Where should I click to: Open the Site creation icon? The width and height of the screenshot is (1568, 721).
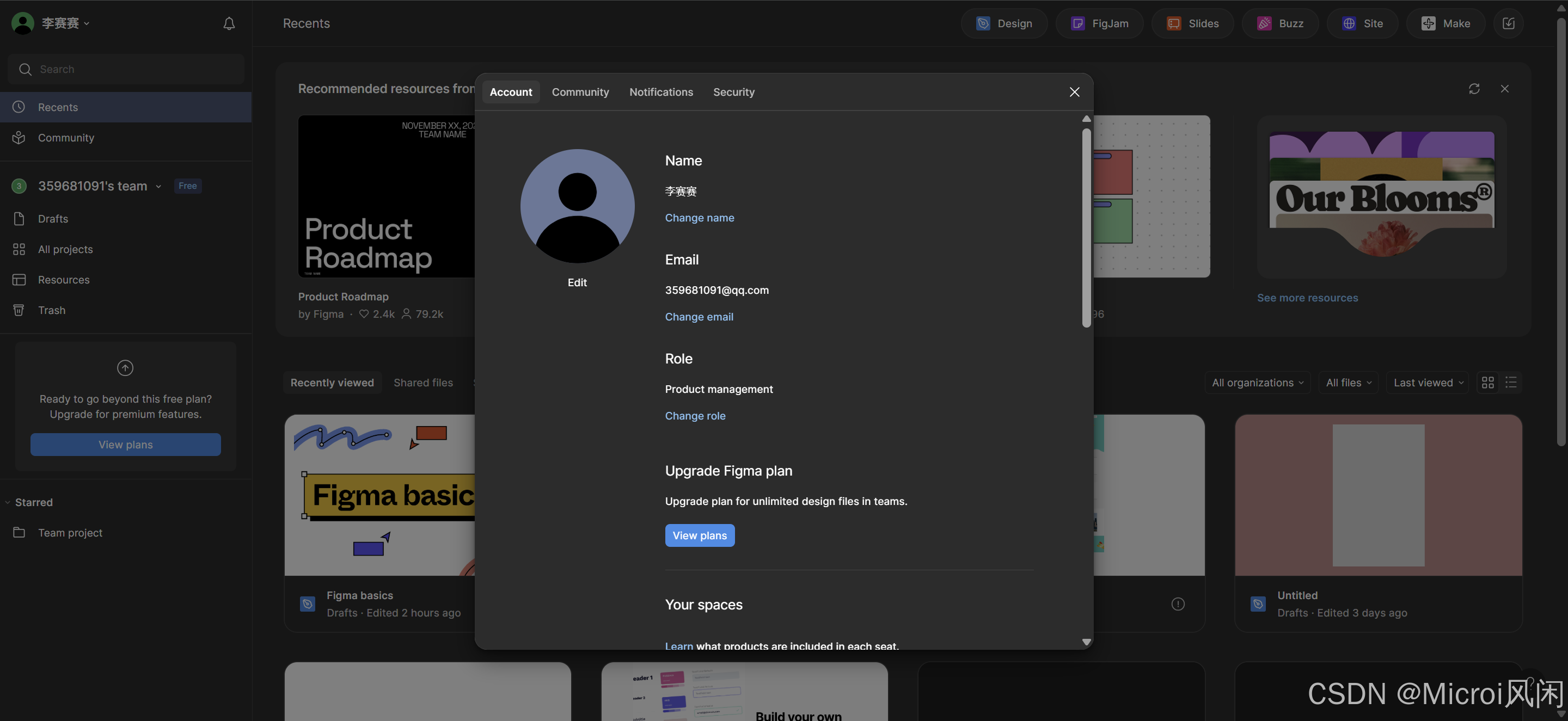click(1350, 23)
